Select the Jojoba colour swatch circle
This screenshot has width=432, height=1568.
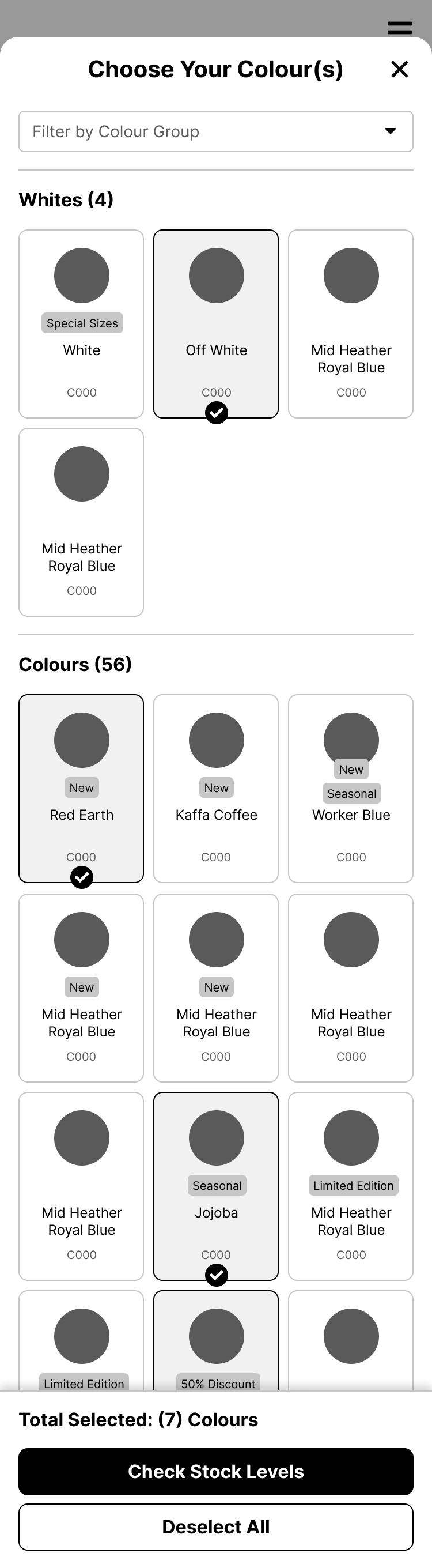pos(217,1137)
